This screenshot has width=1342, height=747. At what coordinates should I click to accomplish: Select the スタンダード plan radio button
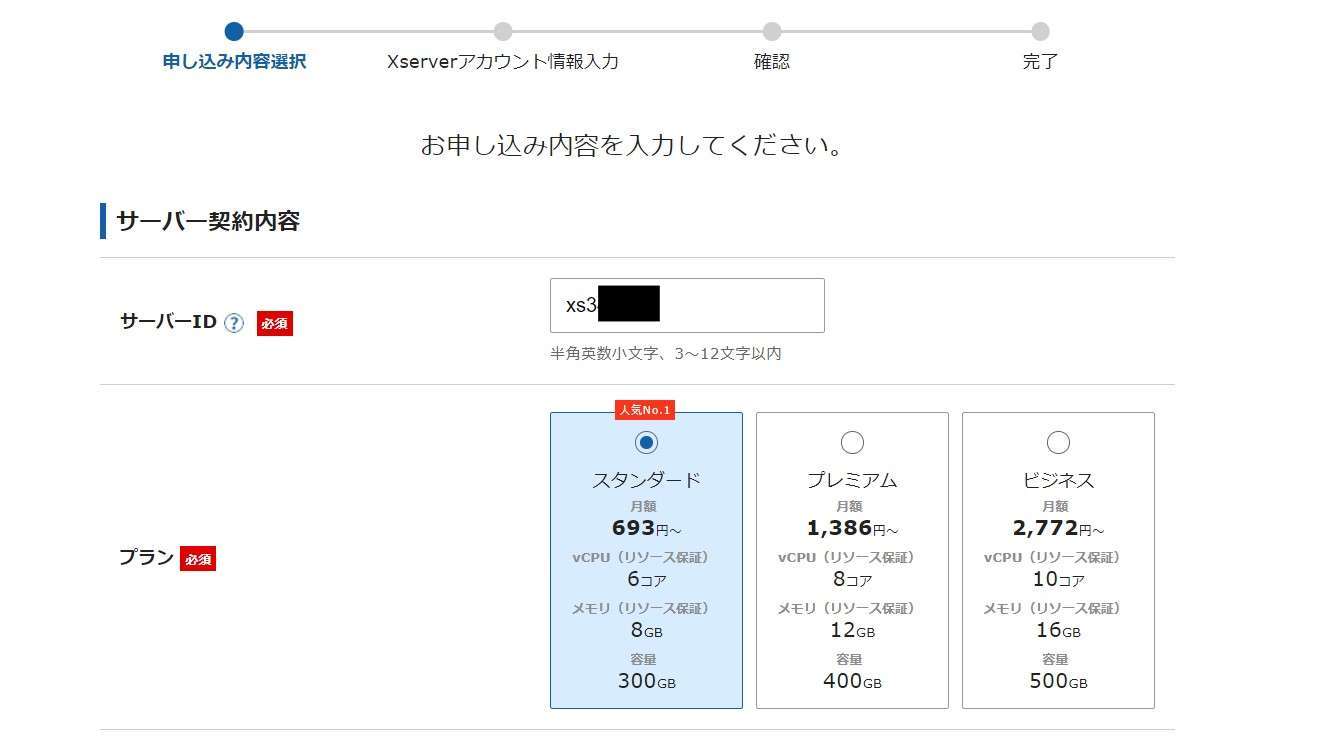pos(647,442)
